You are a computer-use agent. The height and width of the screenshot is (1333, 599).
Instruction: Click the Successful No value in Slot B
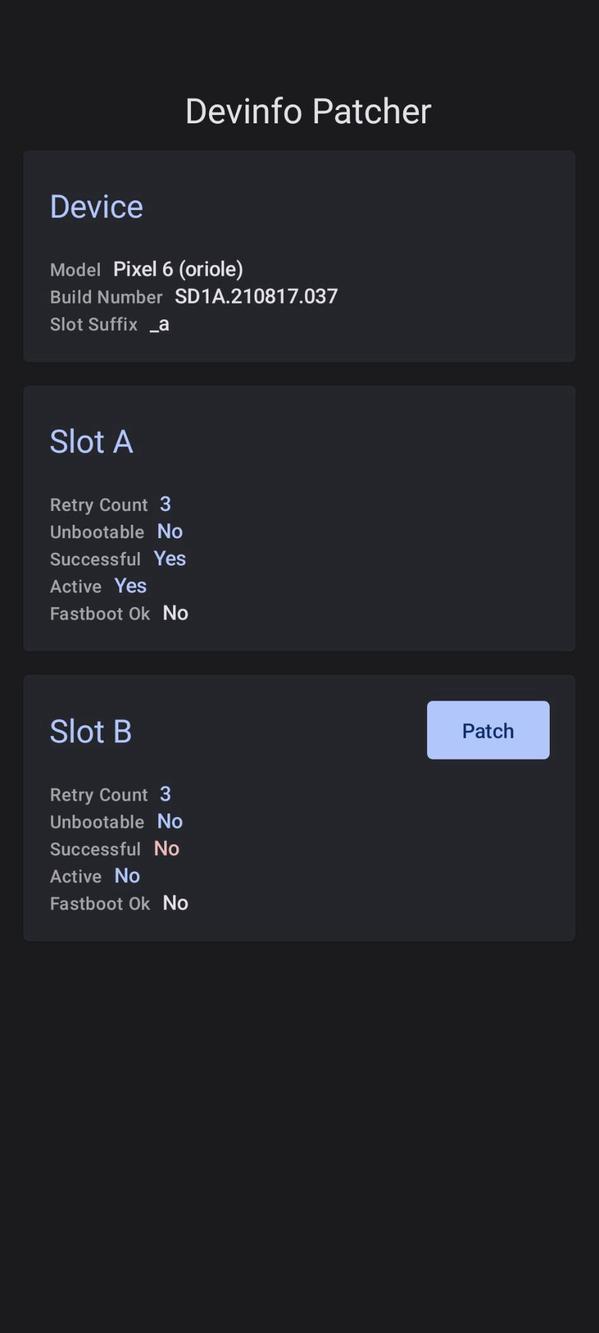point(166,848)
